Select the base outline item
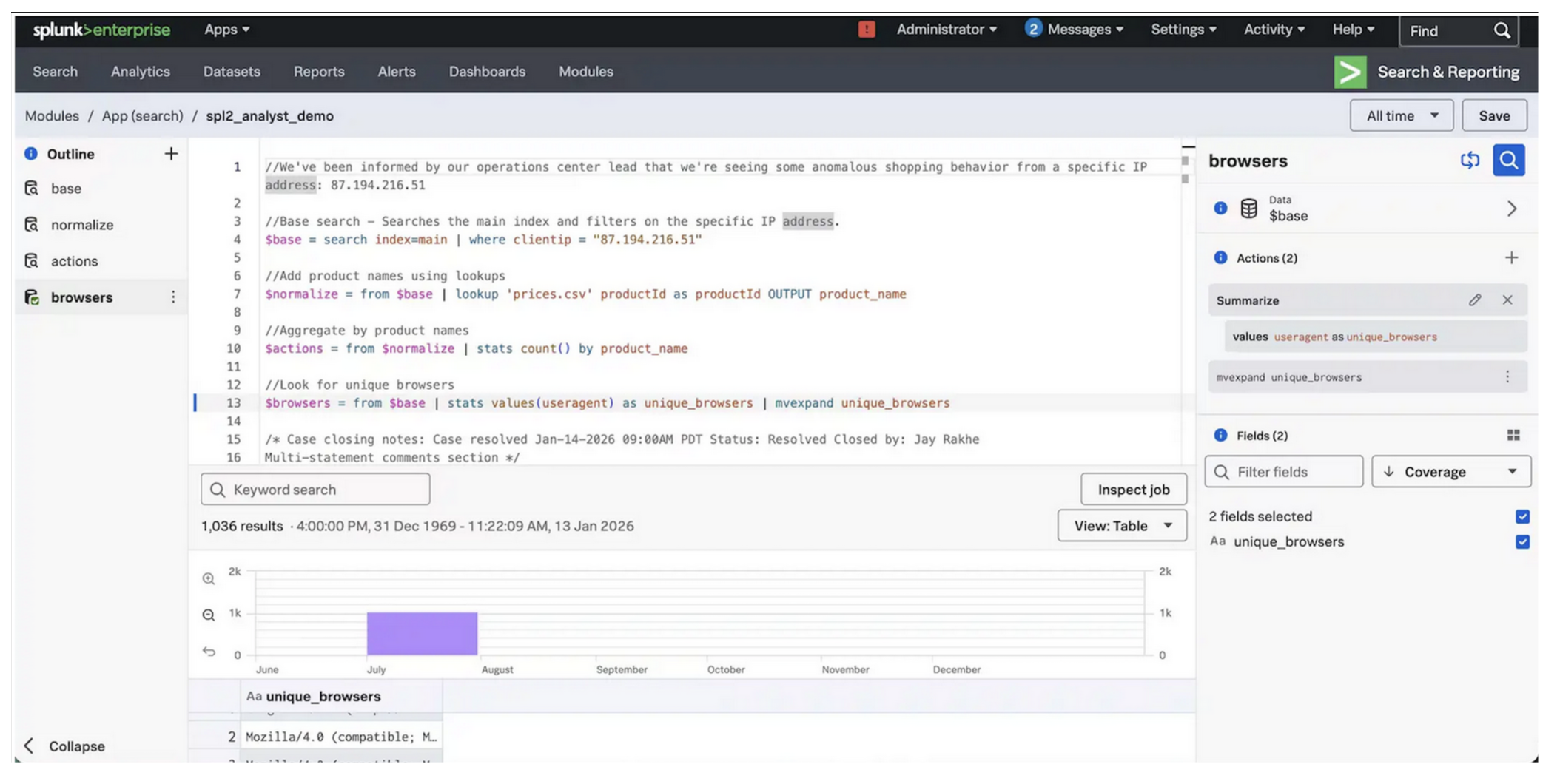1560x784 pixels. (x=101, y=188)
